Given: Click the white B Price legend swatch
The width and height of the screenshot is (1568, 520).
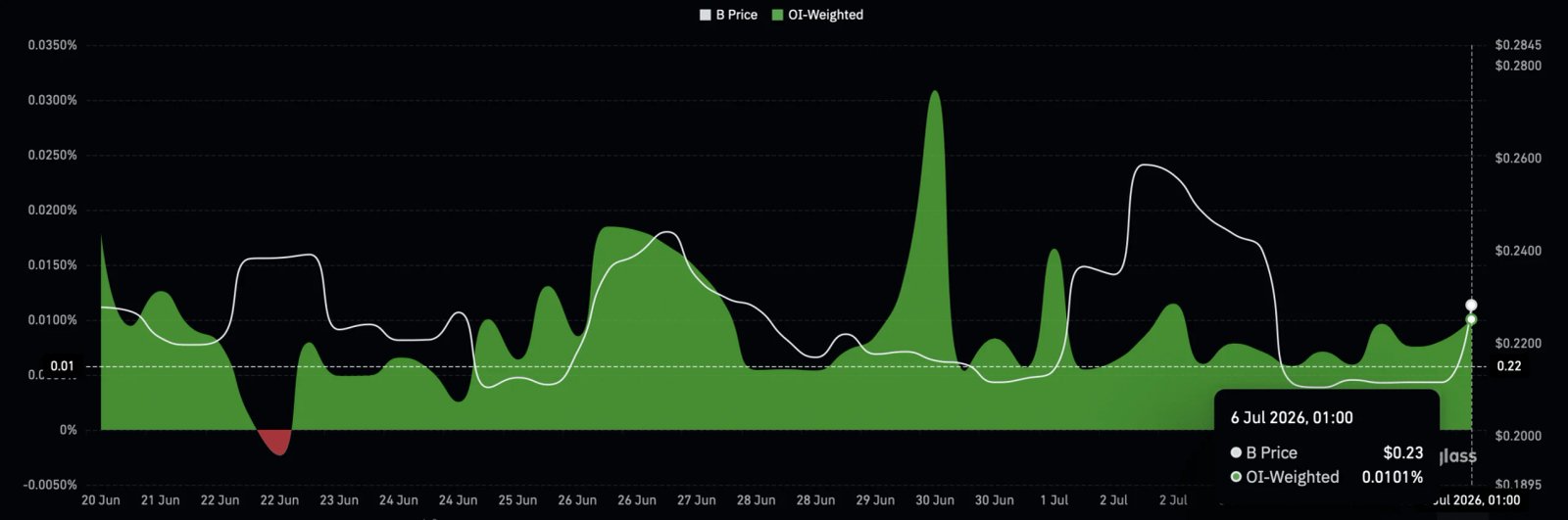Looking at the screenshot, I should pos(706,15).
